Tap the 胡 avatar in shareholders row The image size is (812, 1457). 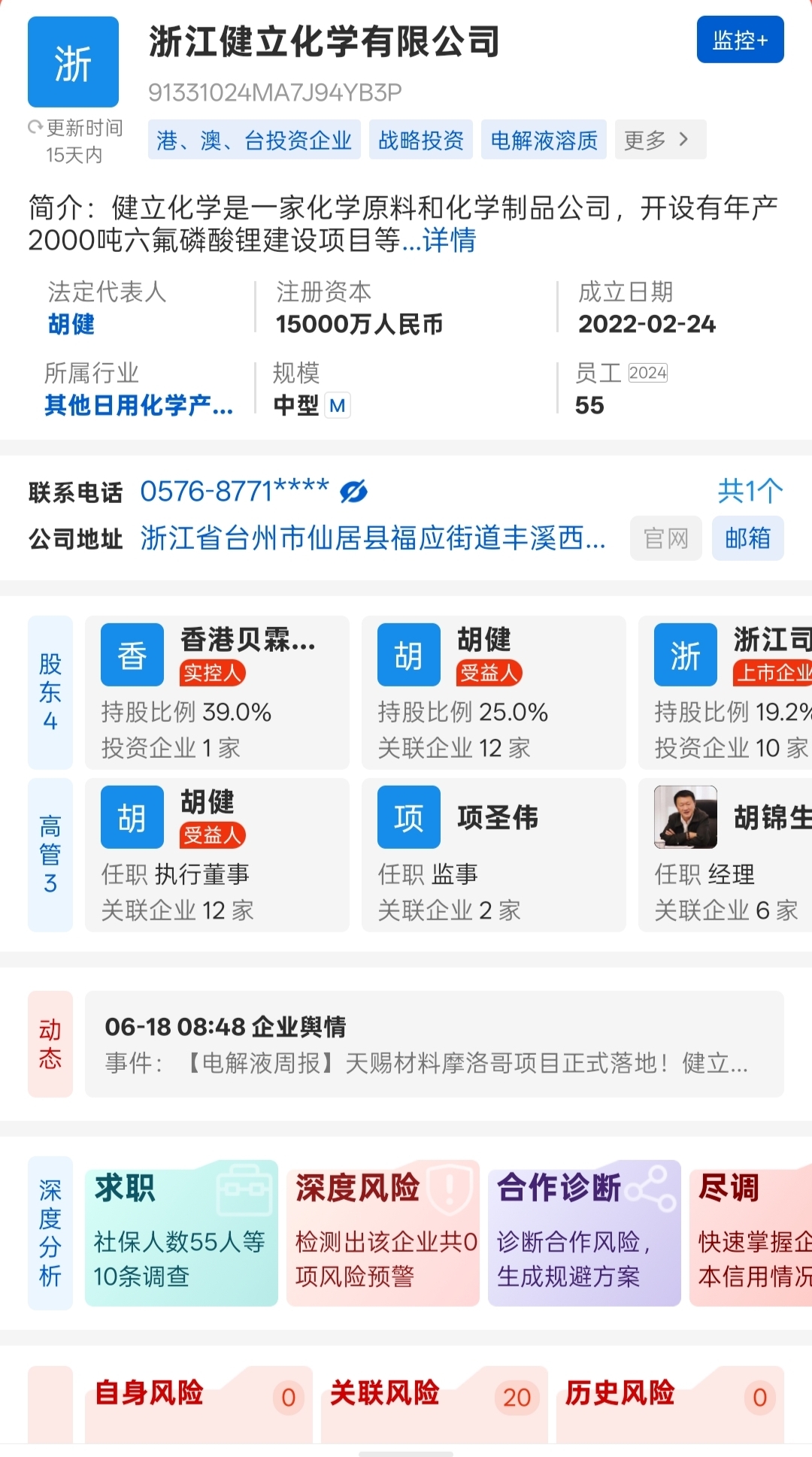(408, 655)
